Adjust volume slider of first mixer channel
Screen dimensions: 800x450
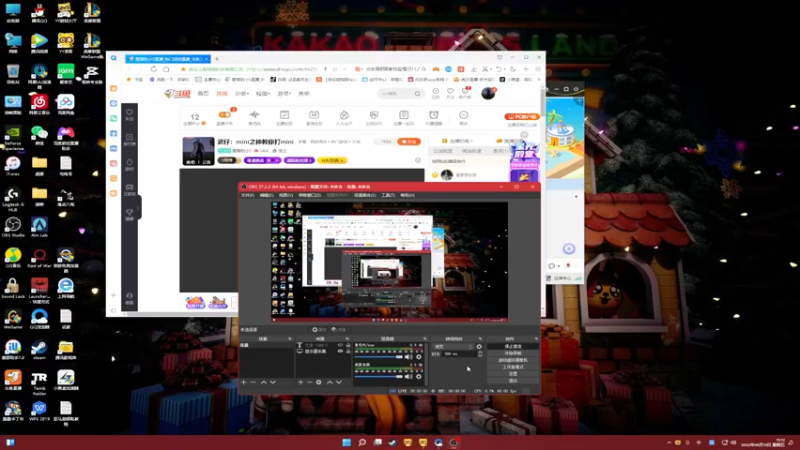click(379, 357)
